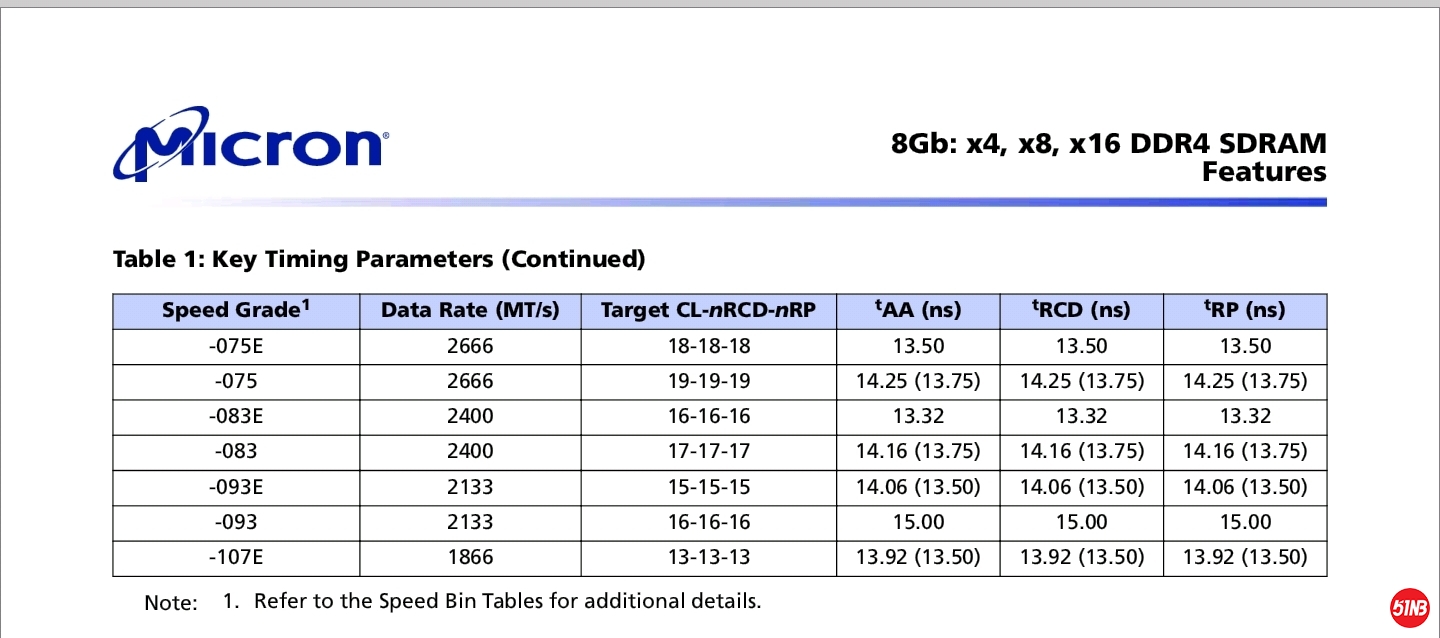1440x638 pixels.
Task: Click the tRP (ns) column header
Action: (1245, 311)
